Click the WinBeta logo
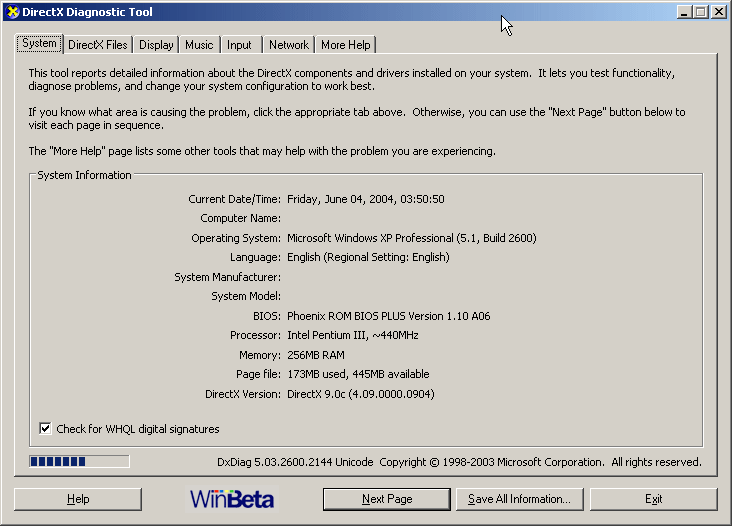The width and height of the screenshot is (732, 526). [x=232, y=499]
